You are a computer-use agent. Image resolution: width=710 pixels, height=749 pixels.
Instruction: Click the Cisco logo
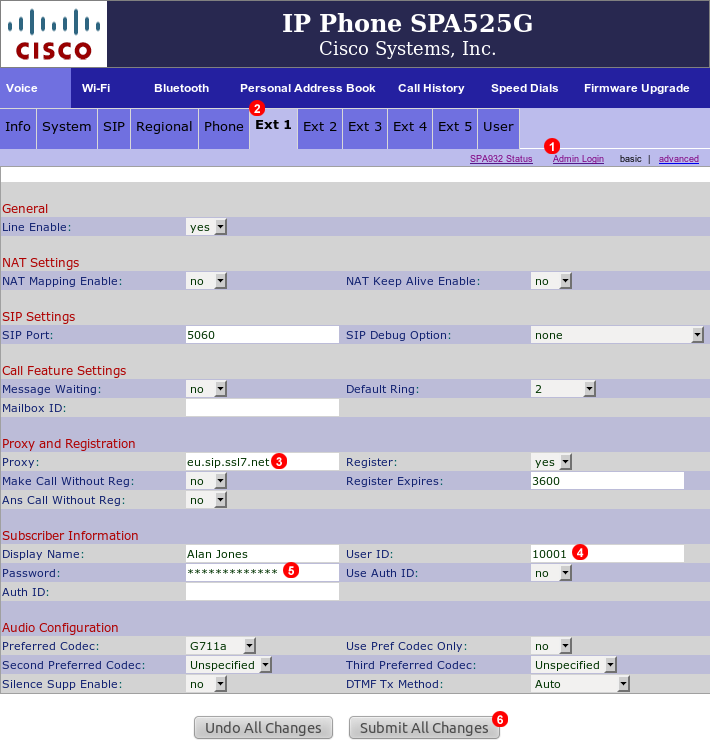point(54,34)
